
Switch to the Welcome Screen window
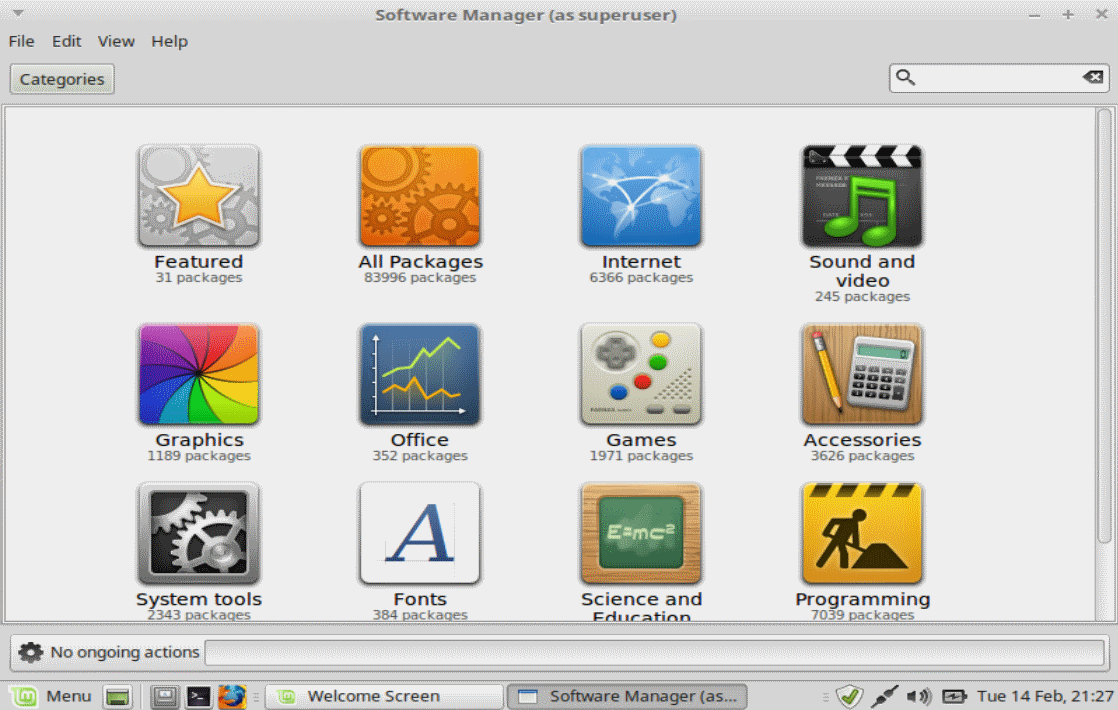coord(384,696)
